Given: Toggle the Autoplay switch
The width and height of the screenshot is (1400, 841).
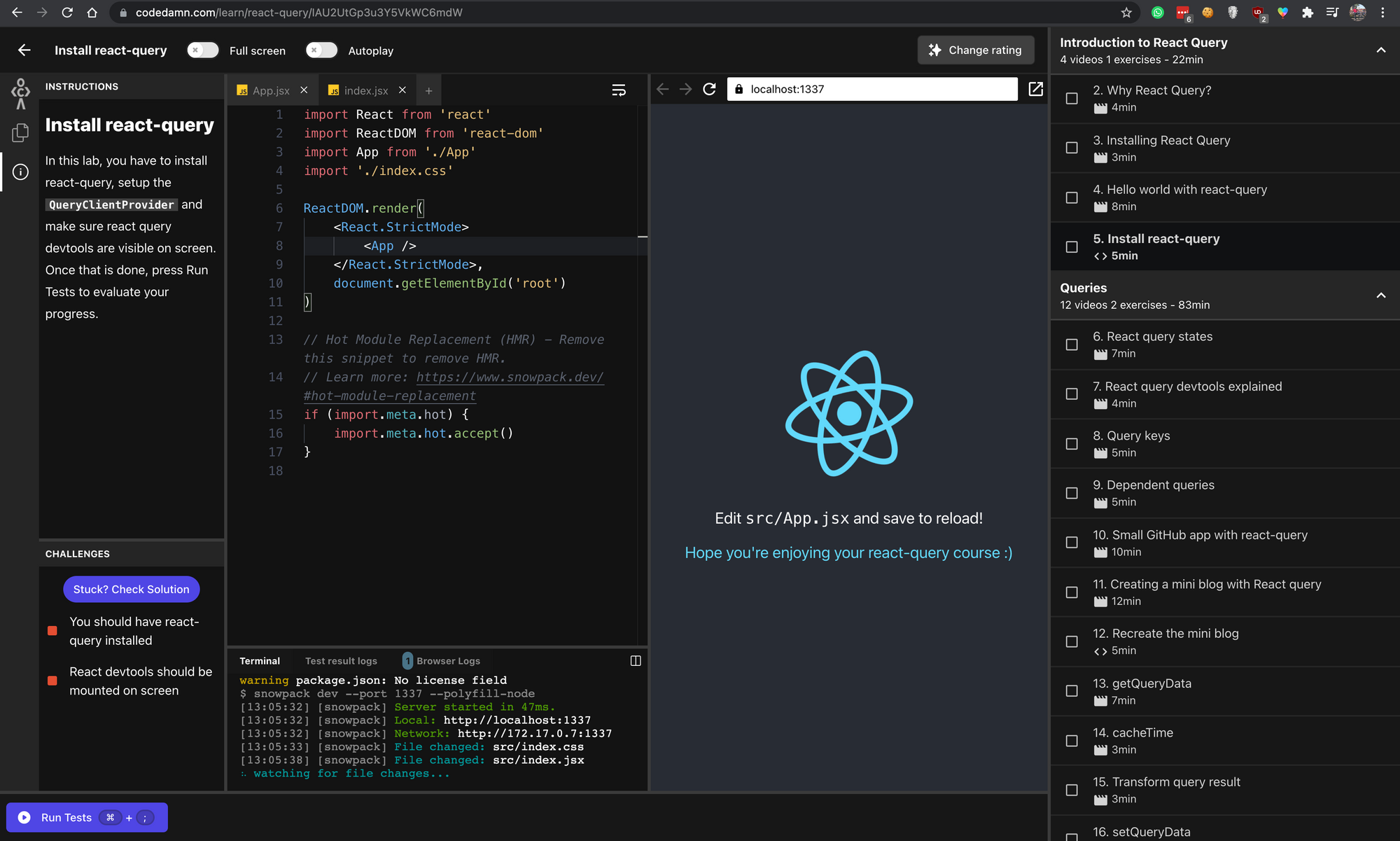Looking at the screenshot, I should coord(322,50).
